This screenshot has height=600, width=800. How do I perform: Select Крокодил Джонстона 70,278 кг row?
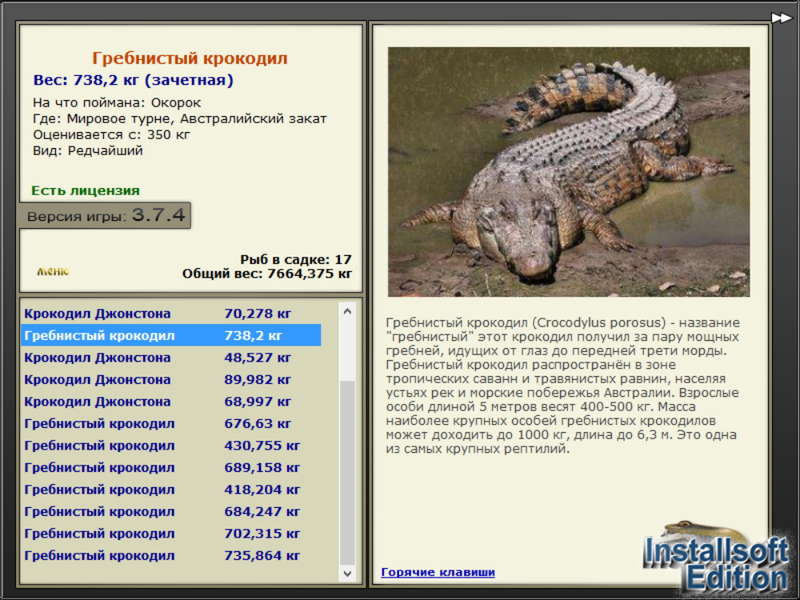coord(171,313)
